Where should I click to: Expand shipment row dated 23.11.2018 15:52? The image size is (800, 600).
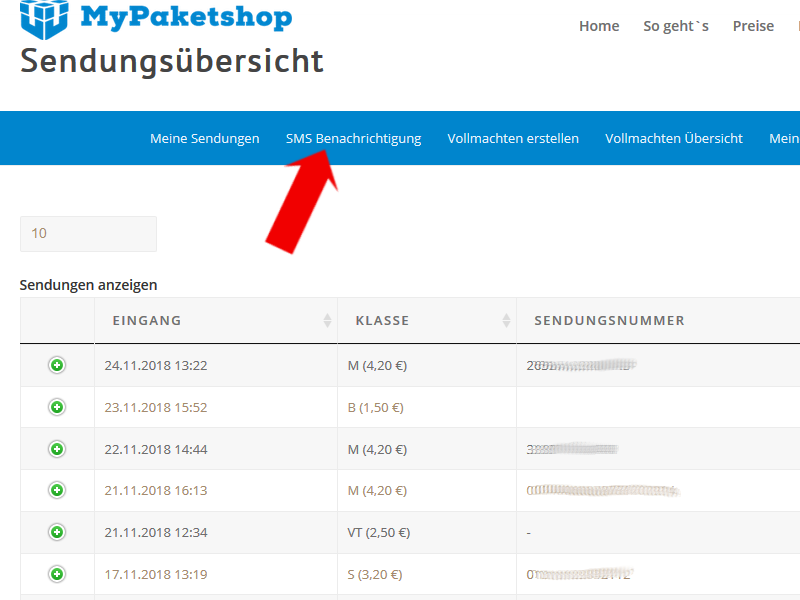57,407
